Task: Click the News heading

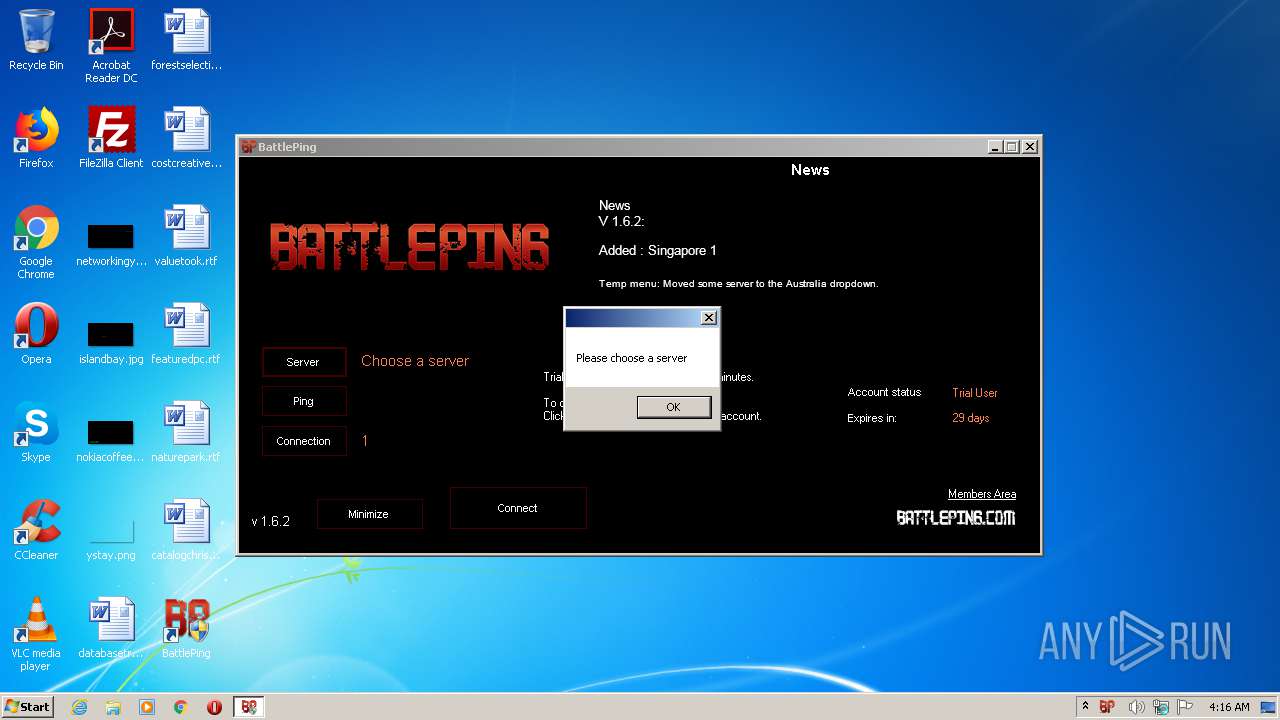Action: pyautogui.click(x=810, y=170)
